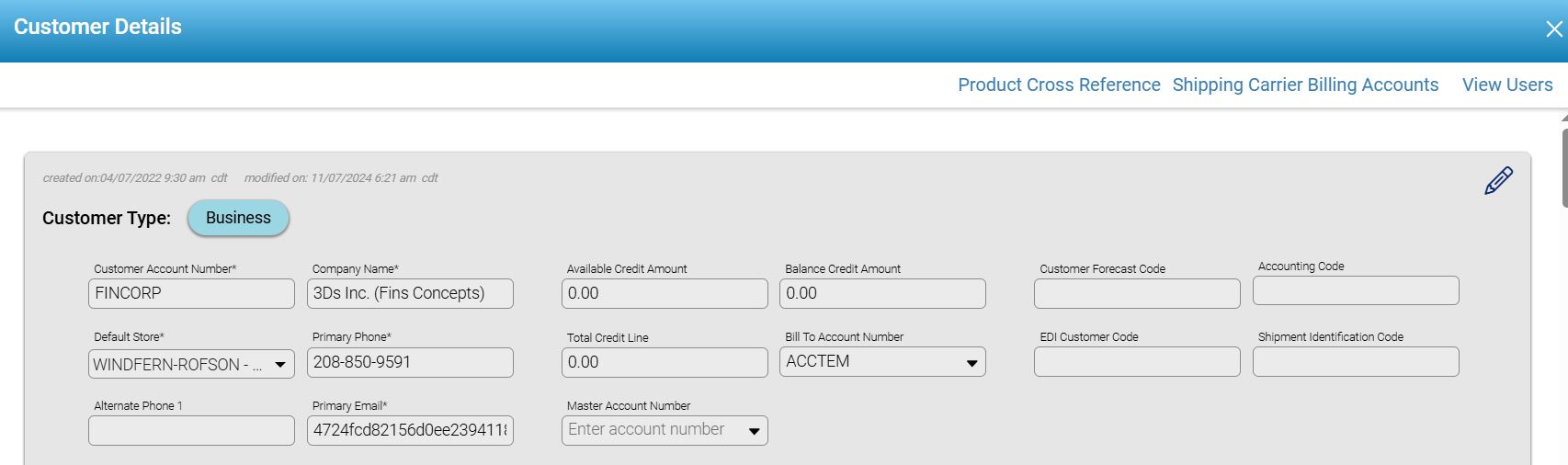
Task: Close the Customer Details dialog
Action: pyautogui.click(x=1553, y=29)
